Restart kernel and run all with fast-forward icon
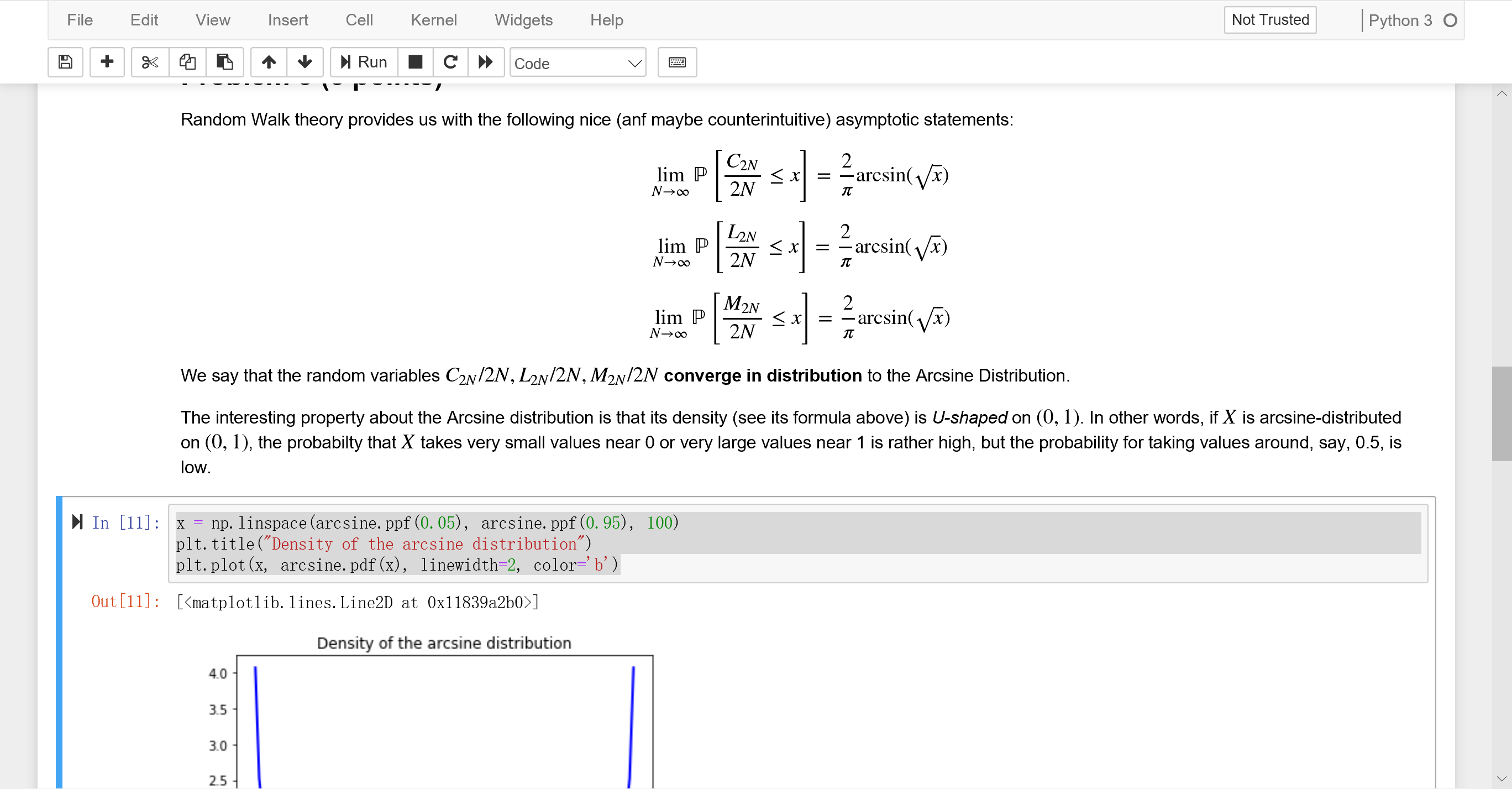Screen dimensions: 1512x789 click(x=486, y=62)
